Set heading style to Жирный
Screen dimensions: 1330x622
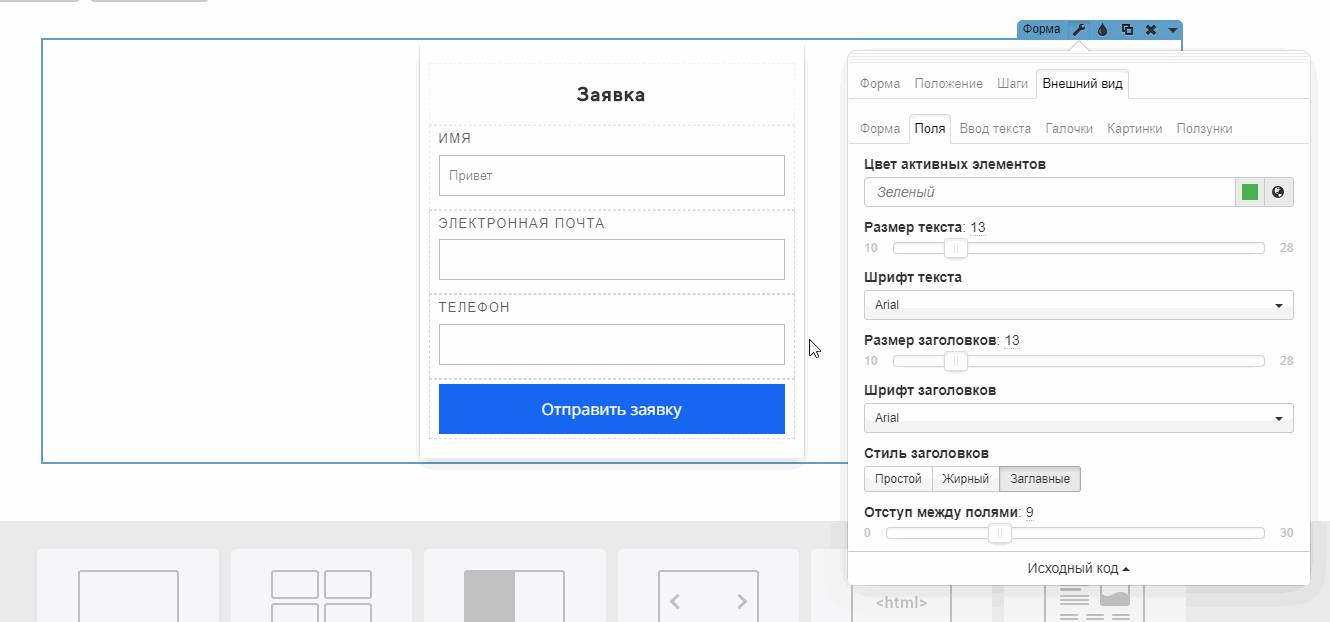pos(965,479)
